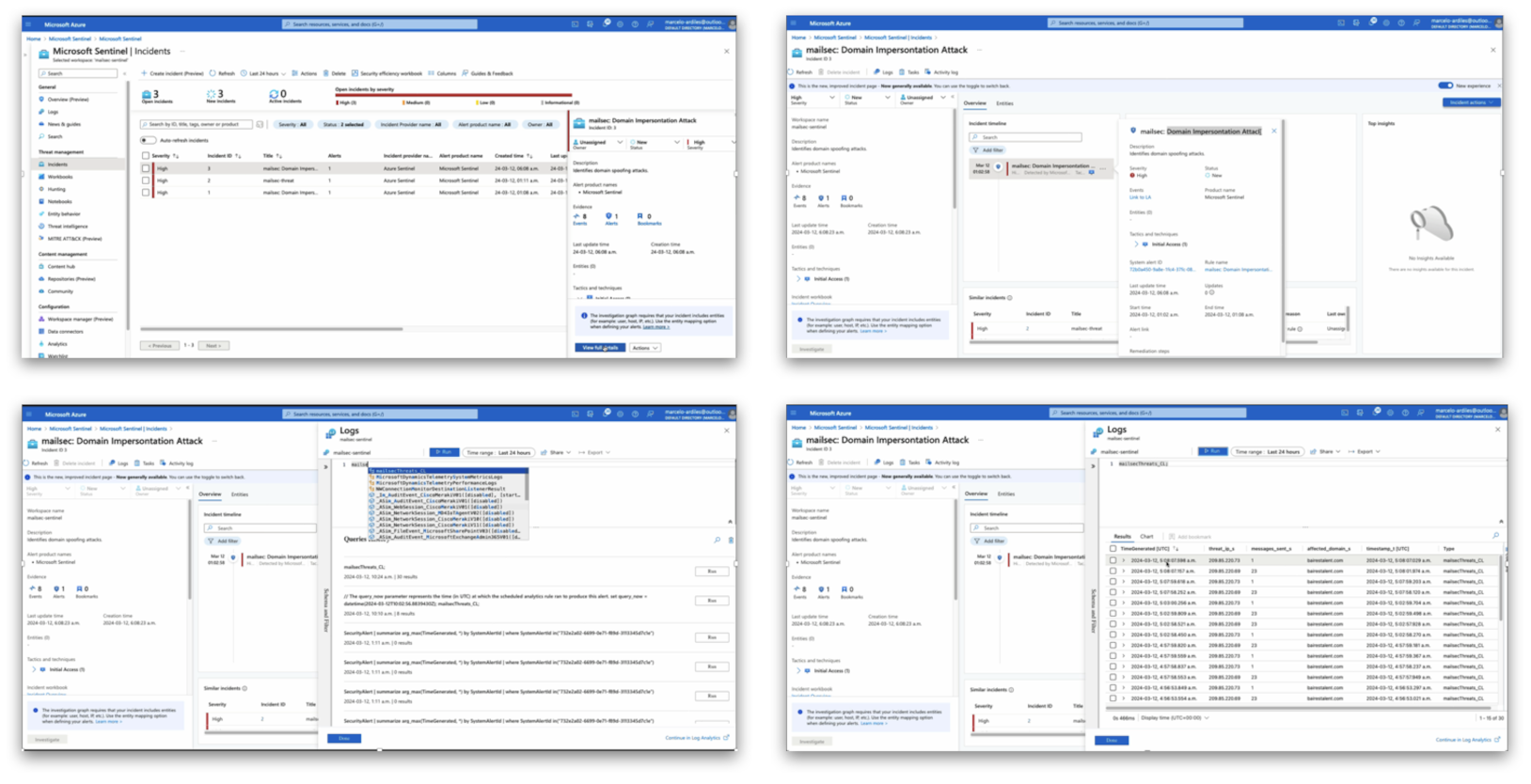The image size is (1531, 784).
Task: Select MITRE ATT&CK (Preview) in sidebar
Action: (x=74, y=239)
